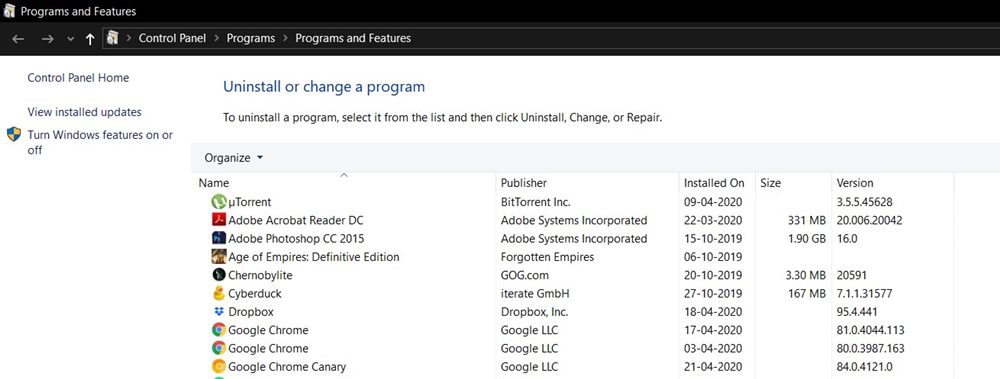This screenshot has width=1000, height=379.
Task: Click the address bar Control Panel icon
Action: [113, 38]
